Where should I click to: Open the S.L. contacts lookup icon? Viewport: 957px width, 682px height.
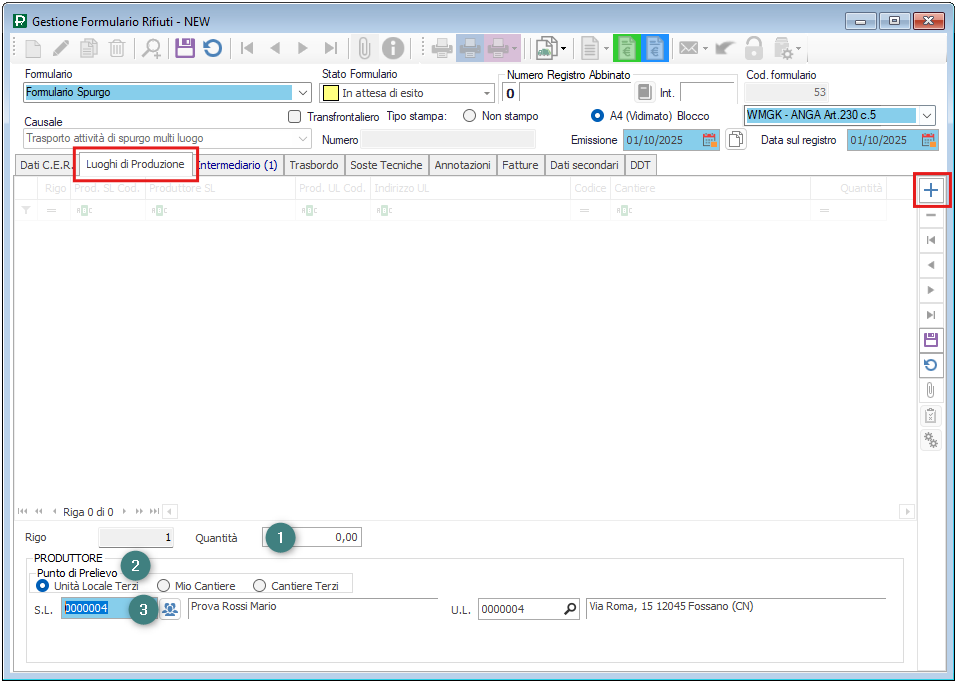(170, 609)
